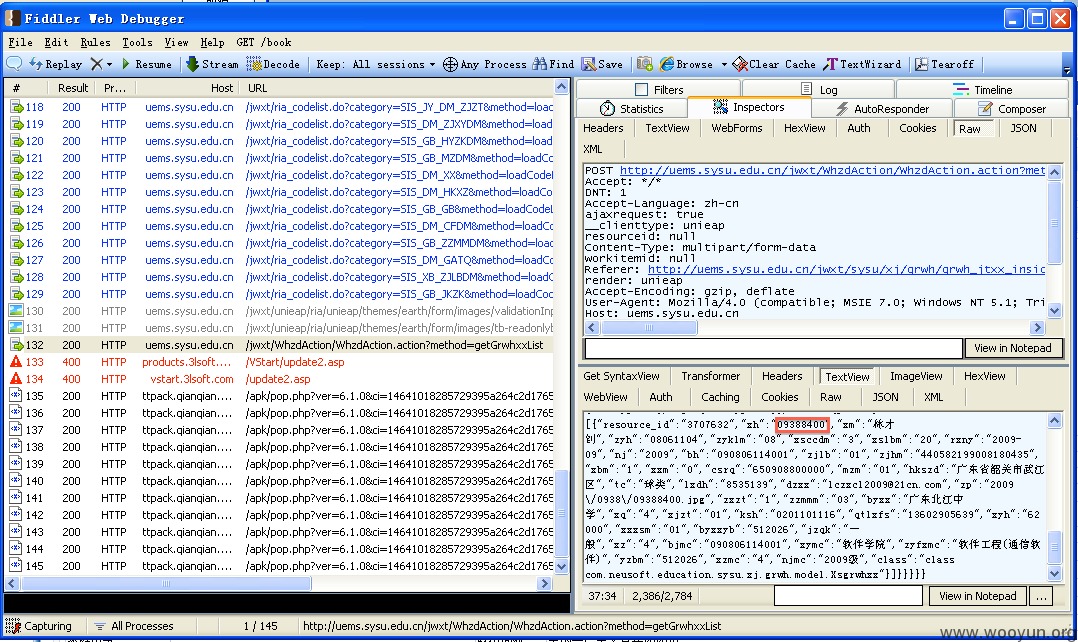The height and width of the screenshot is (642, 1078).
Task: Open the File menu
Action: coord(20,43)
